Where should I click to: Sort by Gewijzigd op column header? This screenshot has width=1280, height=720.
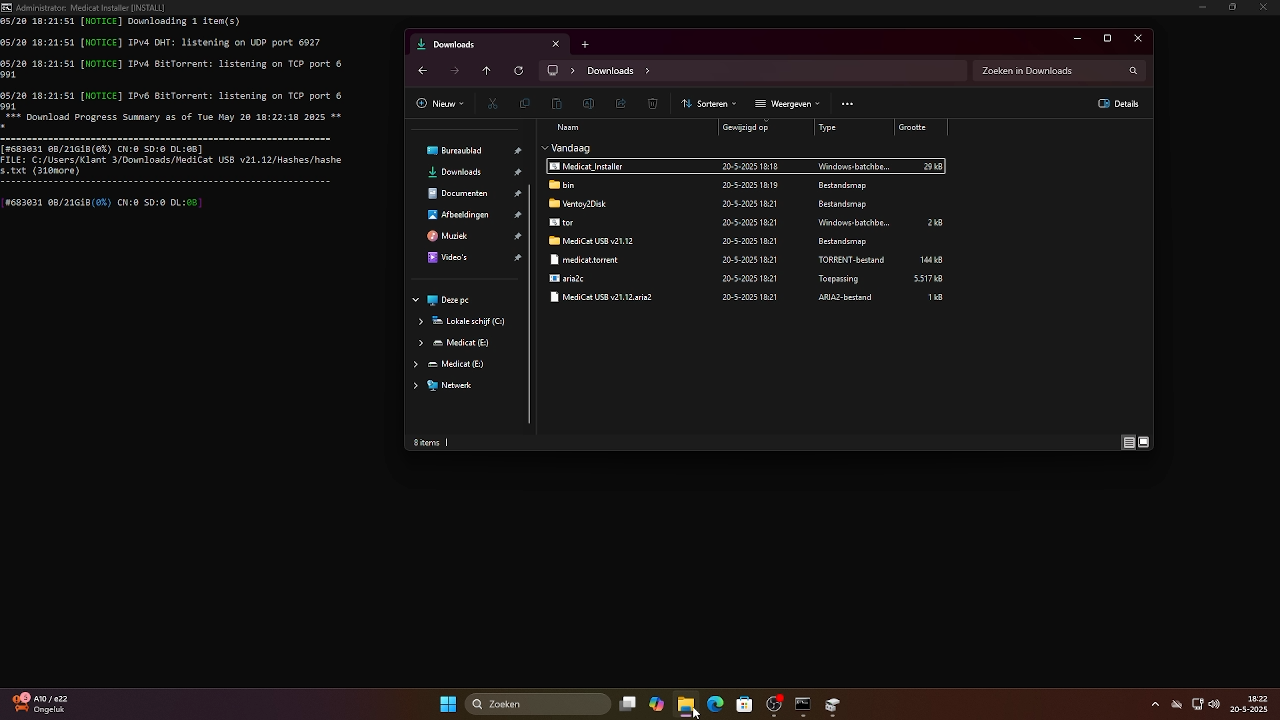[x=766, y=127]
